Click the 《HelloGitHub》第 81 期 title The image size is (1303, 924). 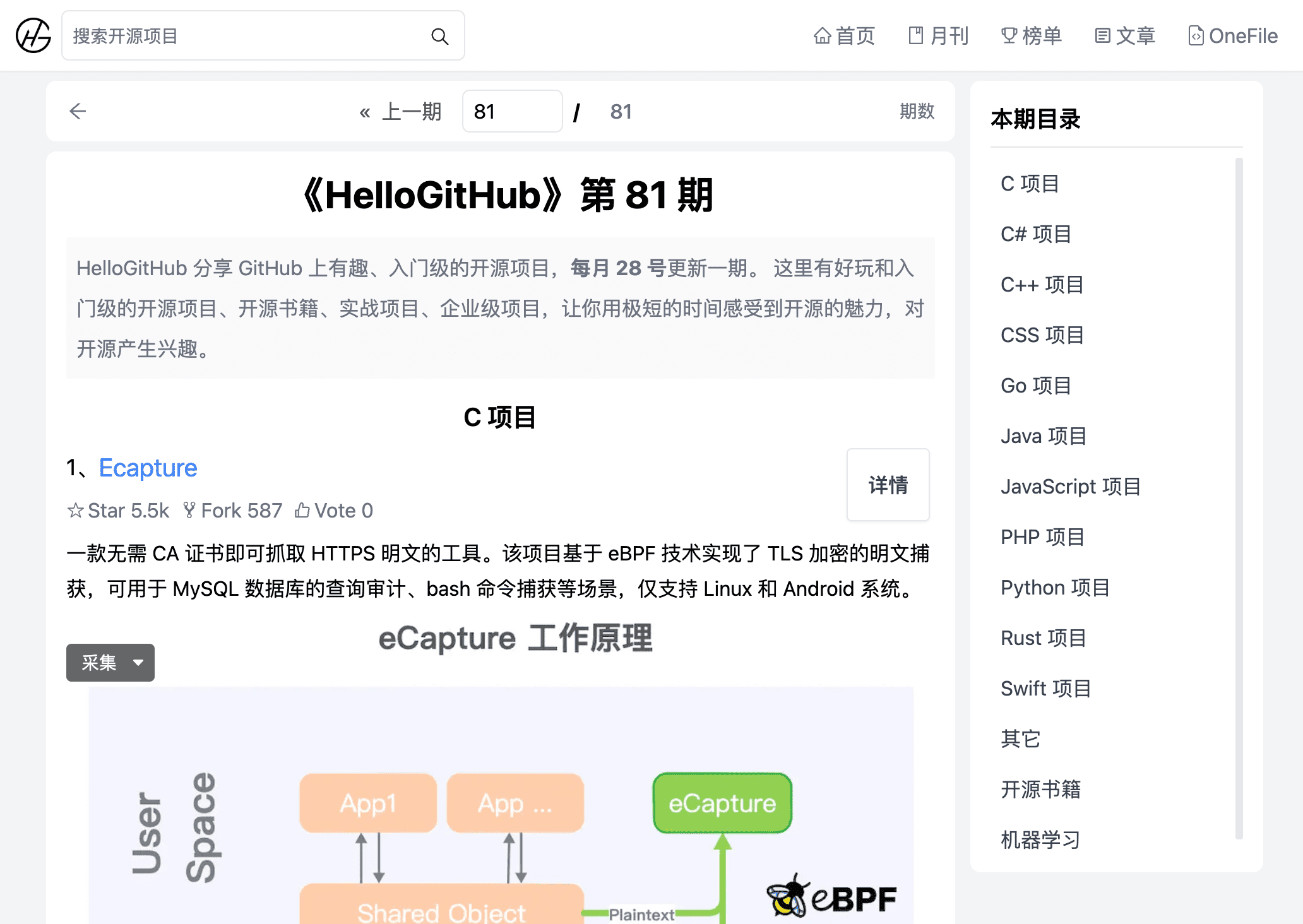point(509,195)
